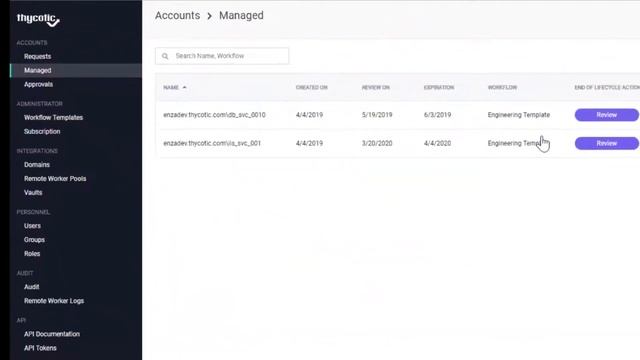Open API Tokens page
640x360 pixels.
pos(40,348)
